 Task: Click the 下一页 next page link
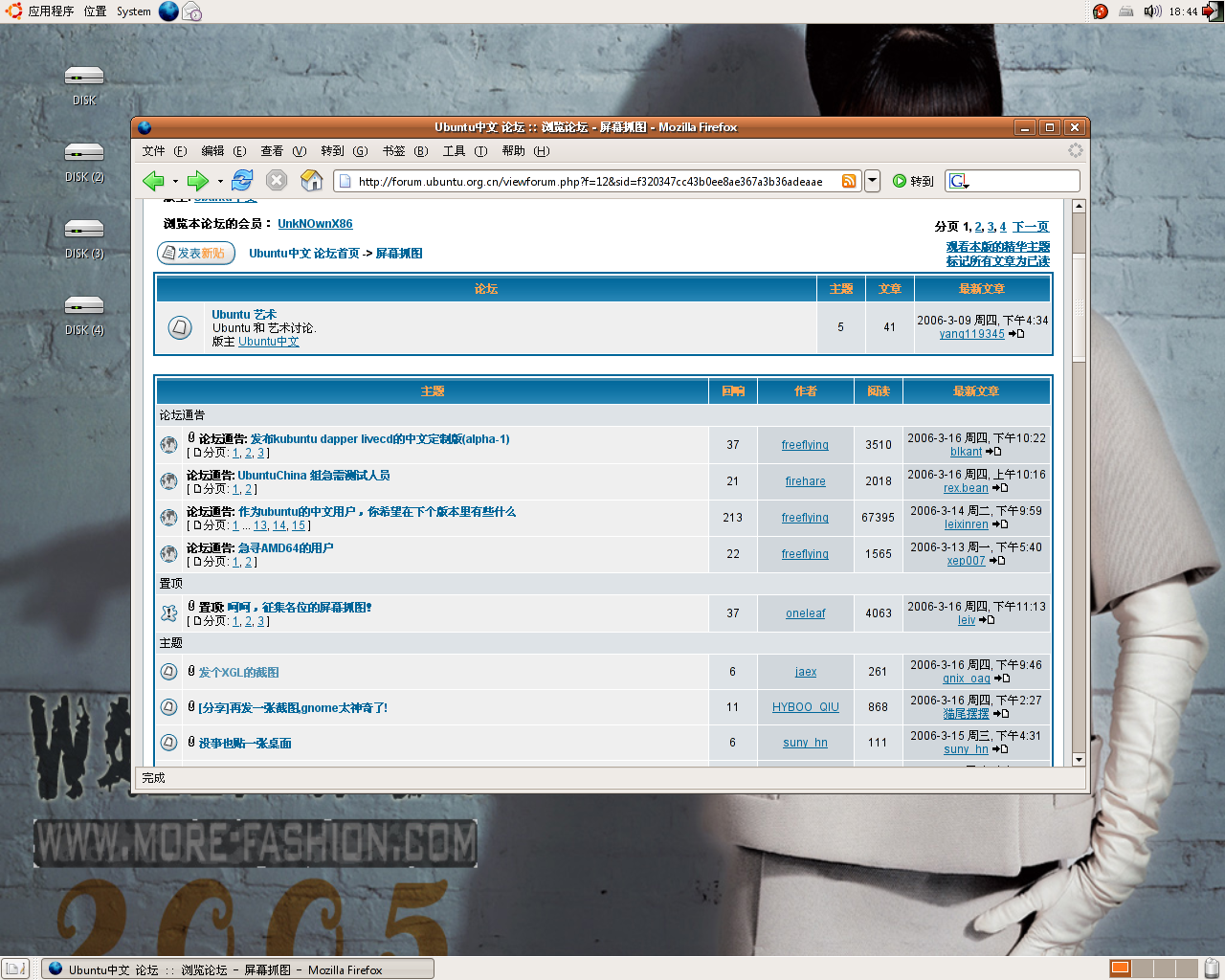[1031, 227]
